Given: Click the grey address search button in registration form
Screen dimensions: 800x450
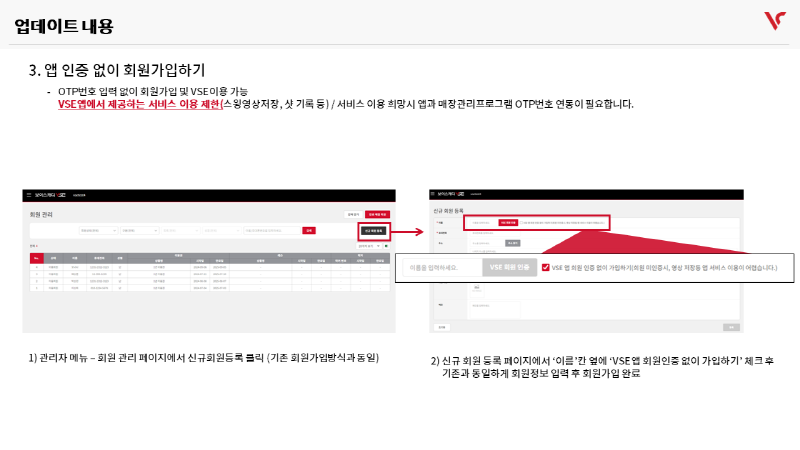Looking at the screenshot, I should pyautogui.click(x=513, y=243).
